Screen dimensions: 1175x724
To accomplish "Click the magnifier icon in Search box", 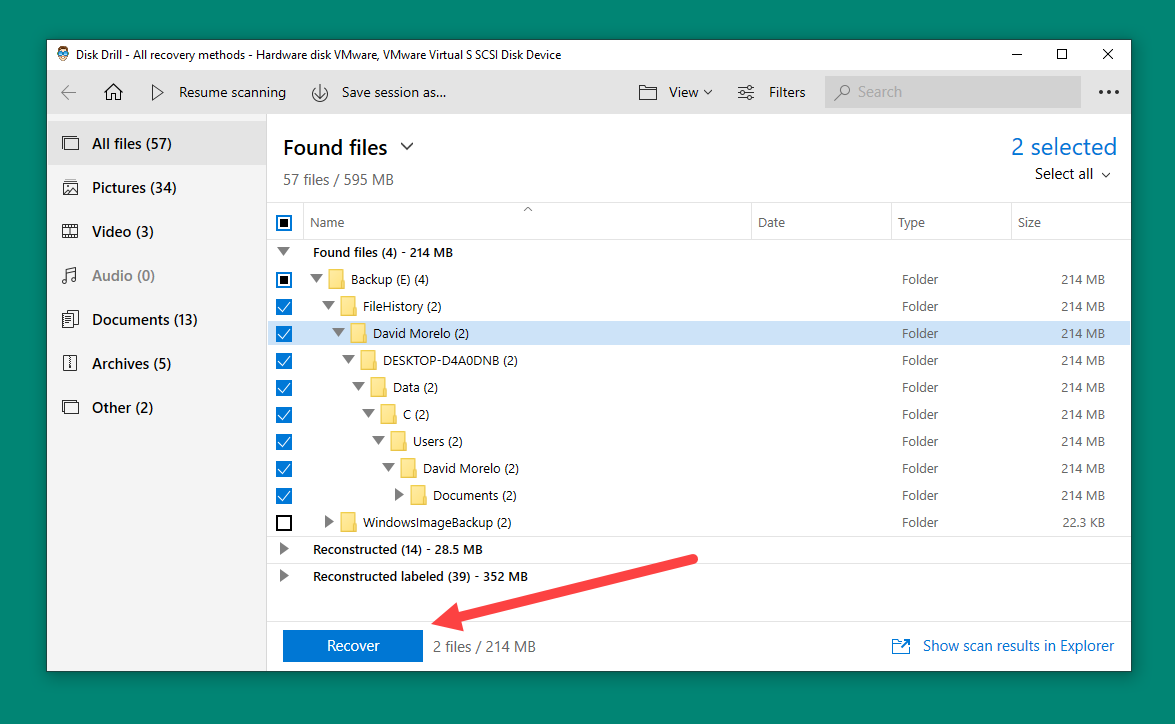I will pos(843,92).
